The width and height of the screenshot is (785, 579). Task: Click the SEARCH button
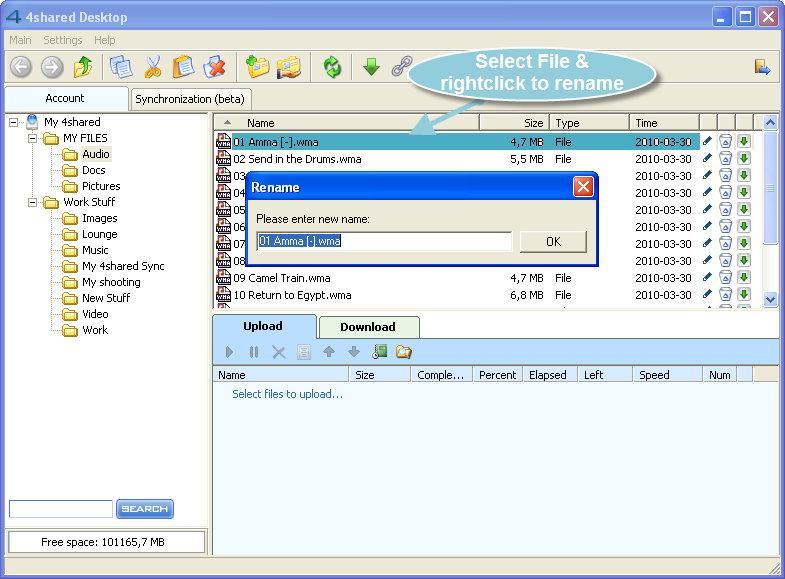pos(145,509)
